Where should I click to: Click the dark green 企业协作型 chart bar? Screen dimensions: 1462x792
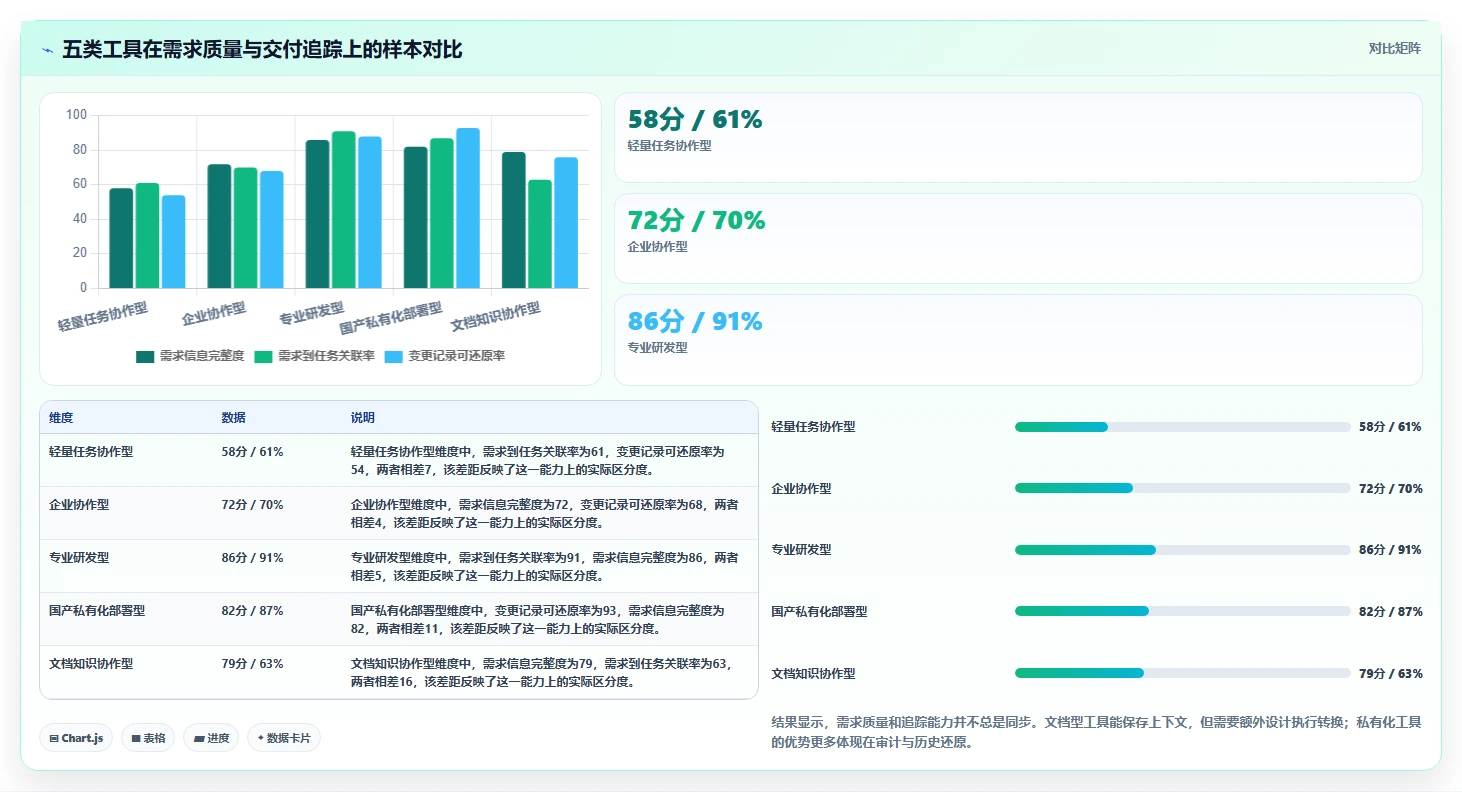pyautogui.click(x=219, y=226)
